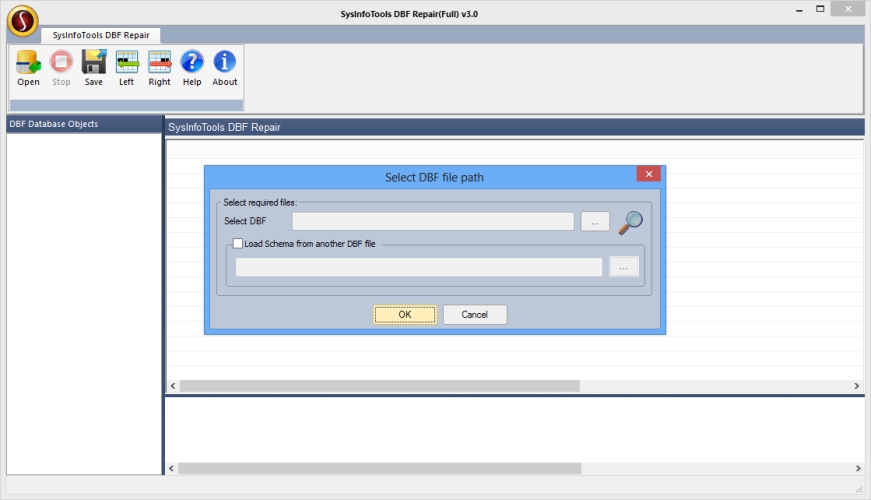Click the upper horizontal scrollbar thumb
The height and width of the screenshot is (500, 871).
click(x=379, y=386)
